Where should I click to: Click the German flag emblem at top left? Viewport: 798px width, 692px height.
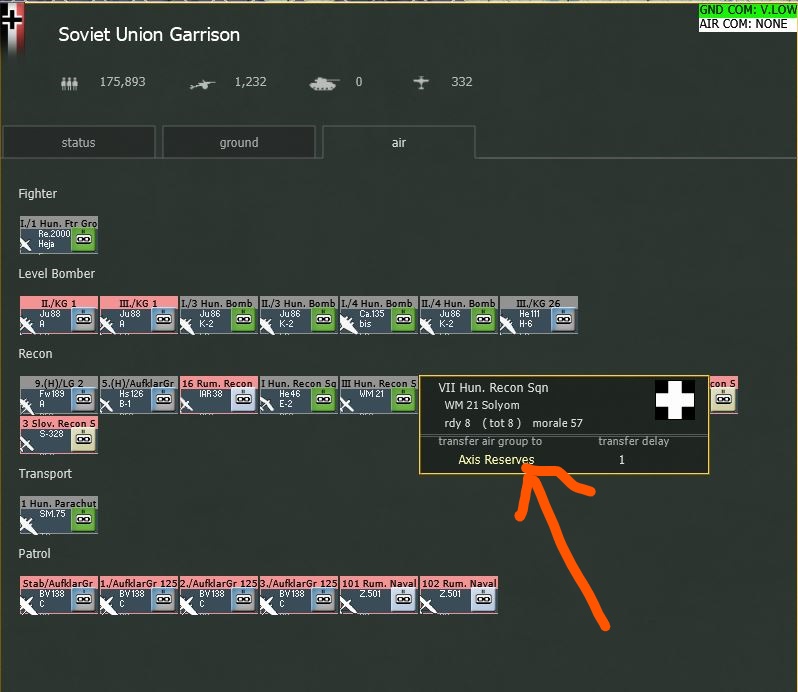click(x=12, y=28)
